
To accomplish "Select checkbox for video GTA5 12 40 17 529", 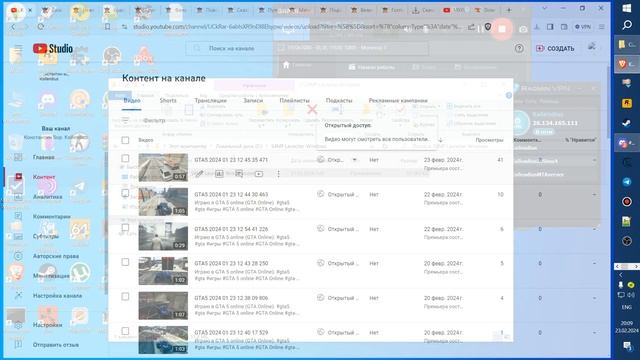I will (x=125, y=331).
